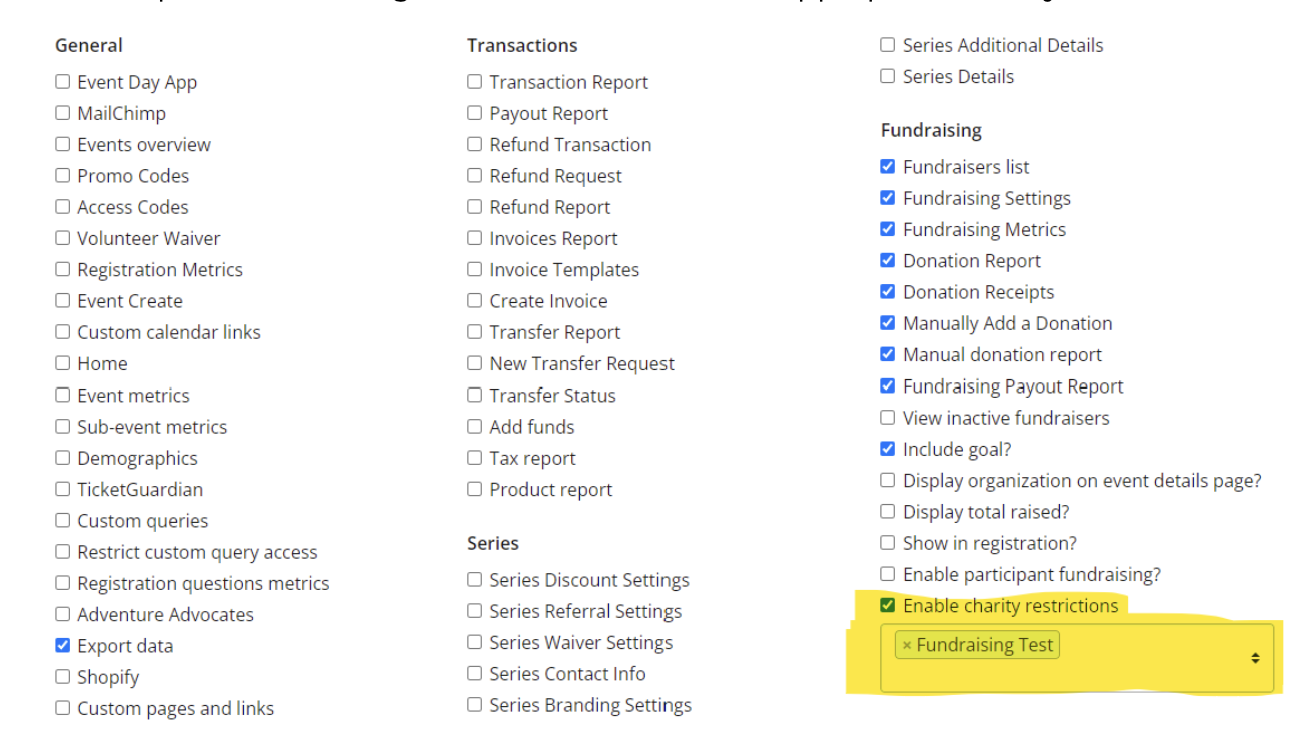Check Series Discount Settings
Image resolution: width=1298 pixels, height=752 pixels.
pyautogui.click(x=475, y=580)
